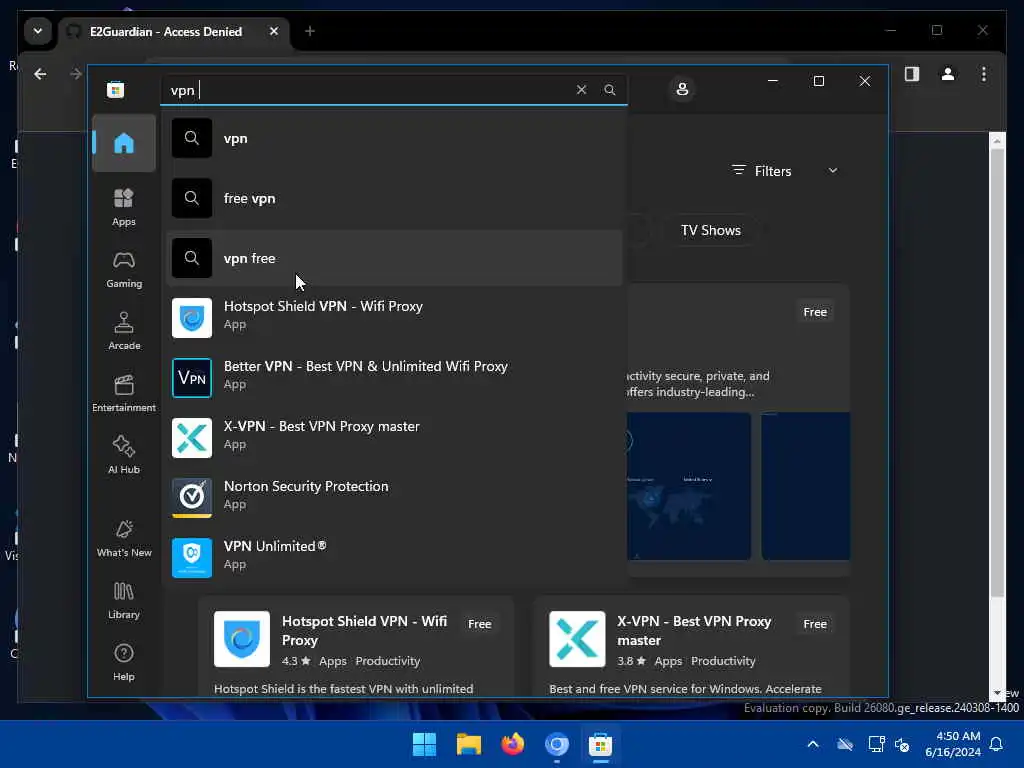Choose Norton Security Protection suggestion
Viewport: 1024px width, 768px height.
pyautogui.click(x=394, y=498)
